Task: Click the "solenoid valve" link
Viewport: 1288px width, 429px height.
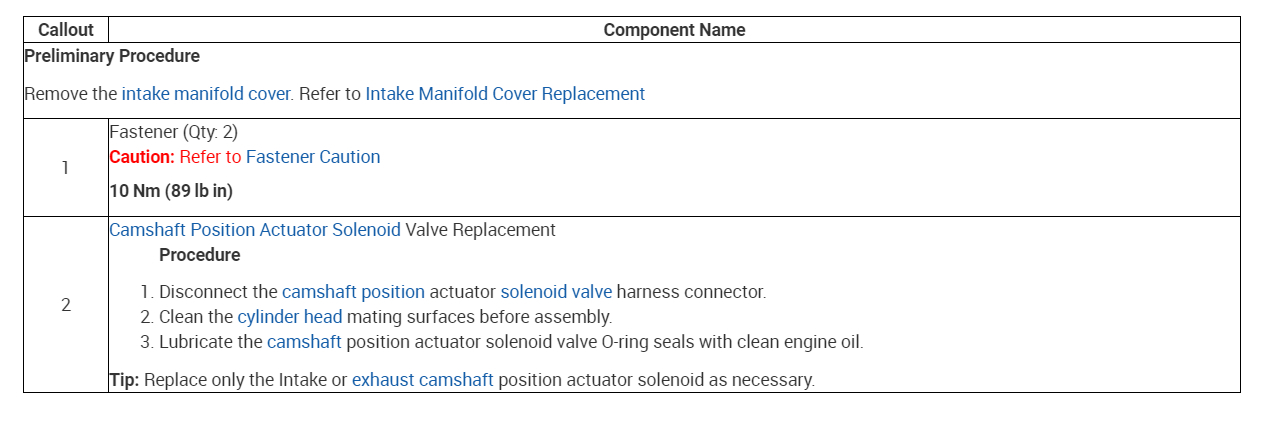Action: coord(556,292)
